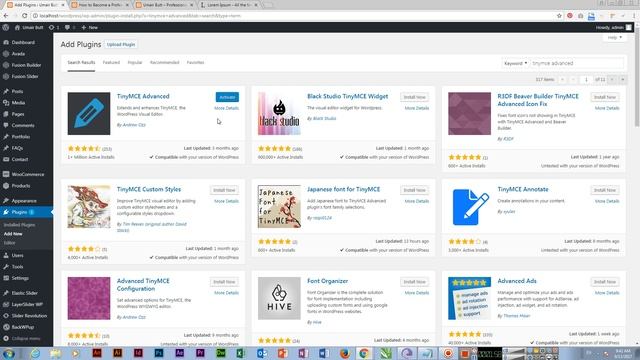Open TinyMCE Annotate plugin title link
Viewport: 640px width, 360px height.
click(x=523, y=189)
